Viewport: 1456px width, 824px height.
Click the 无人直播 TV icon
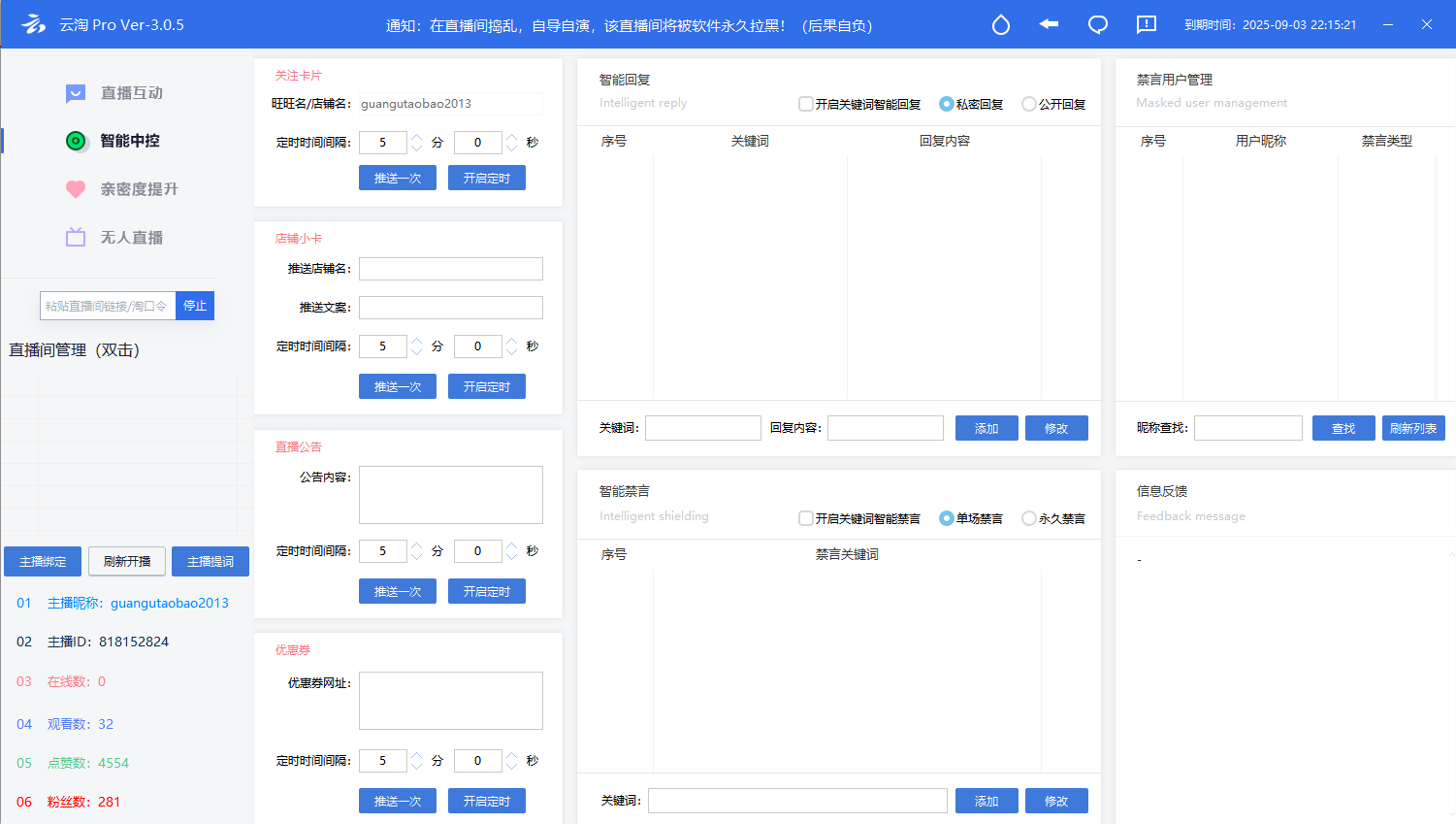[76, 238]
